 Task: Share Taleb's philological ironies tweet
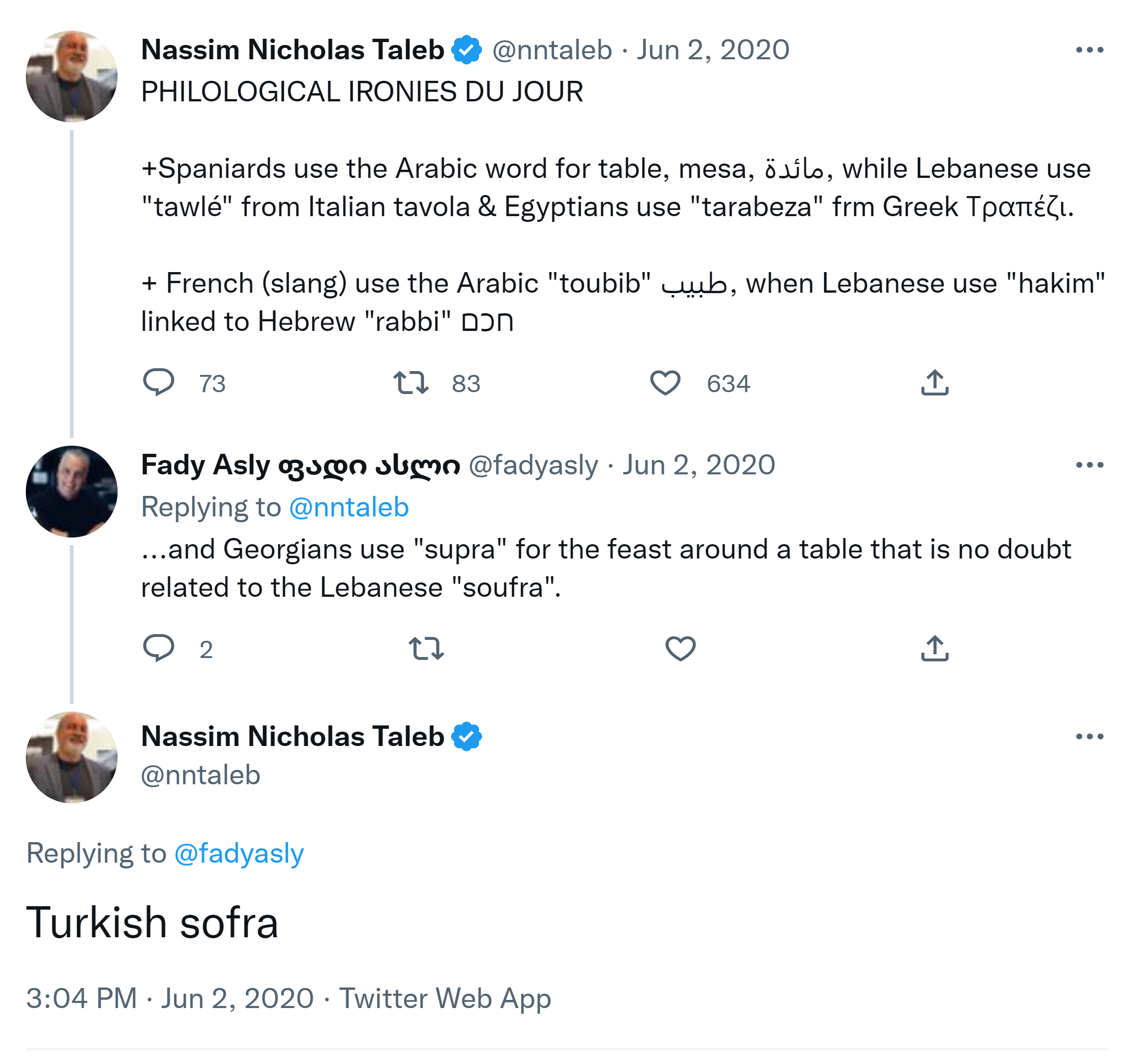(934, 383)
